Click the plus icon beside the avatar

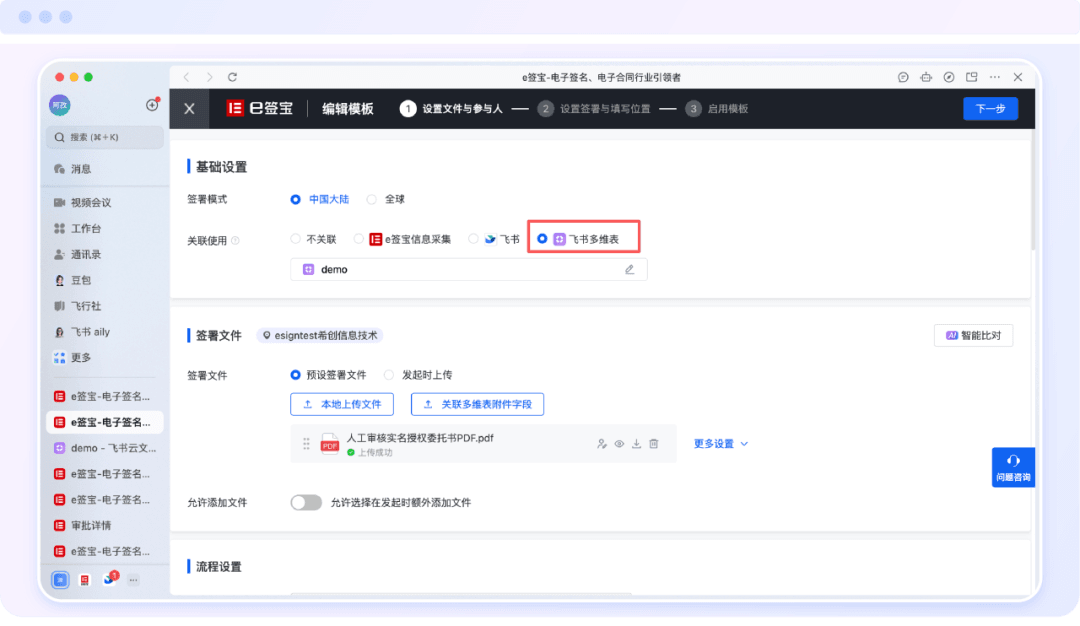152,105
